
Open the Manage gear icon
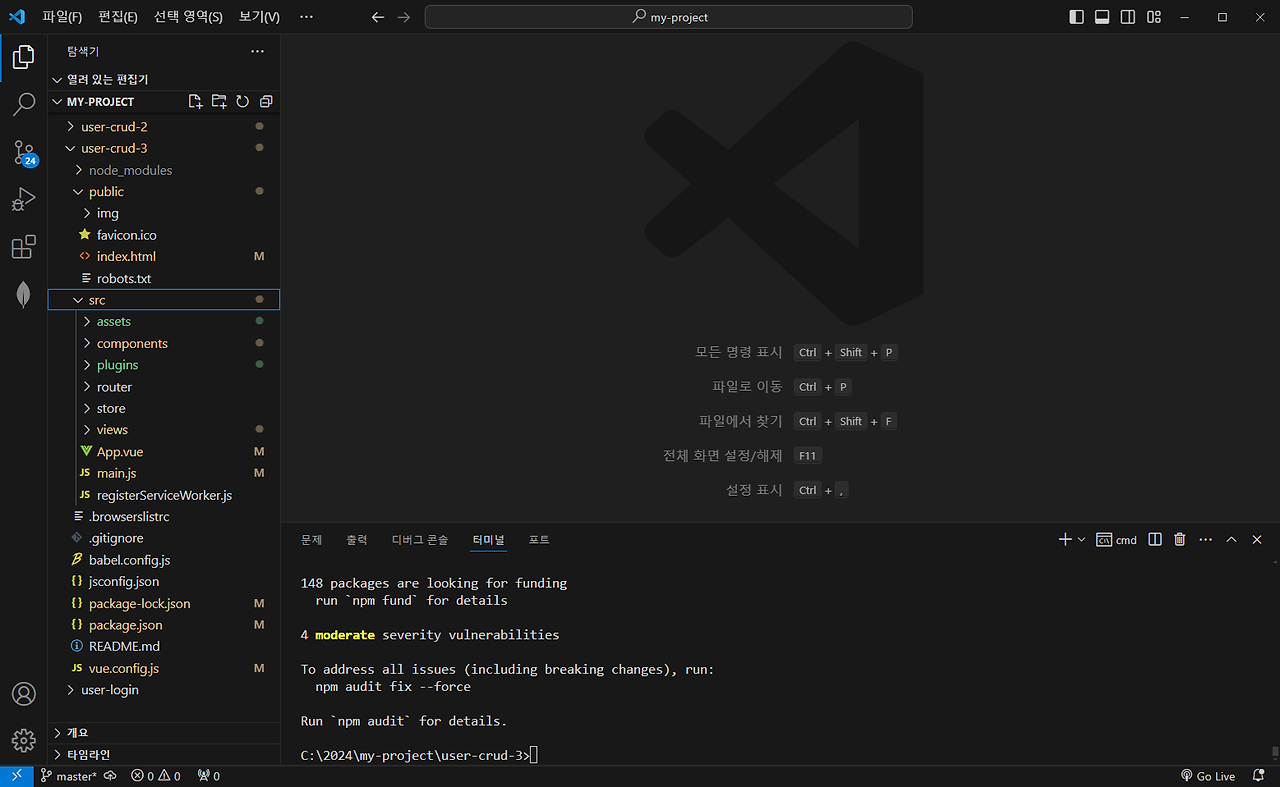(24, 740)
